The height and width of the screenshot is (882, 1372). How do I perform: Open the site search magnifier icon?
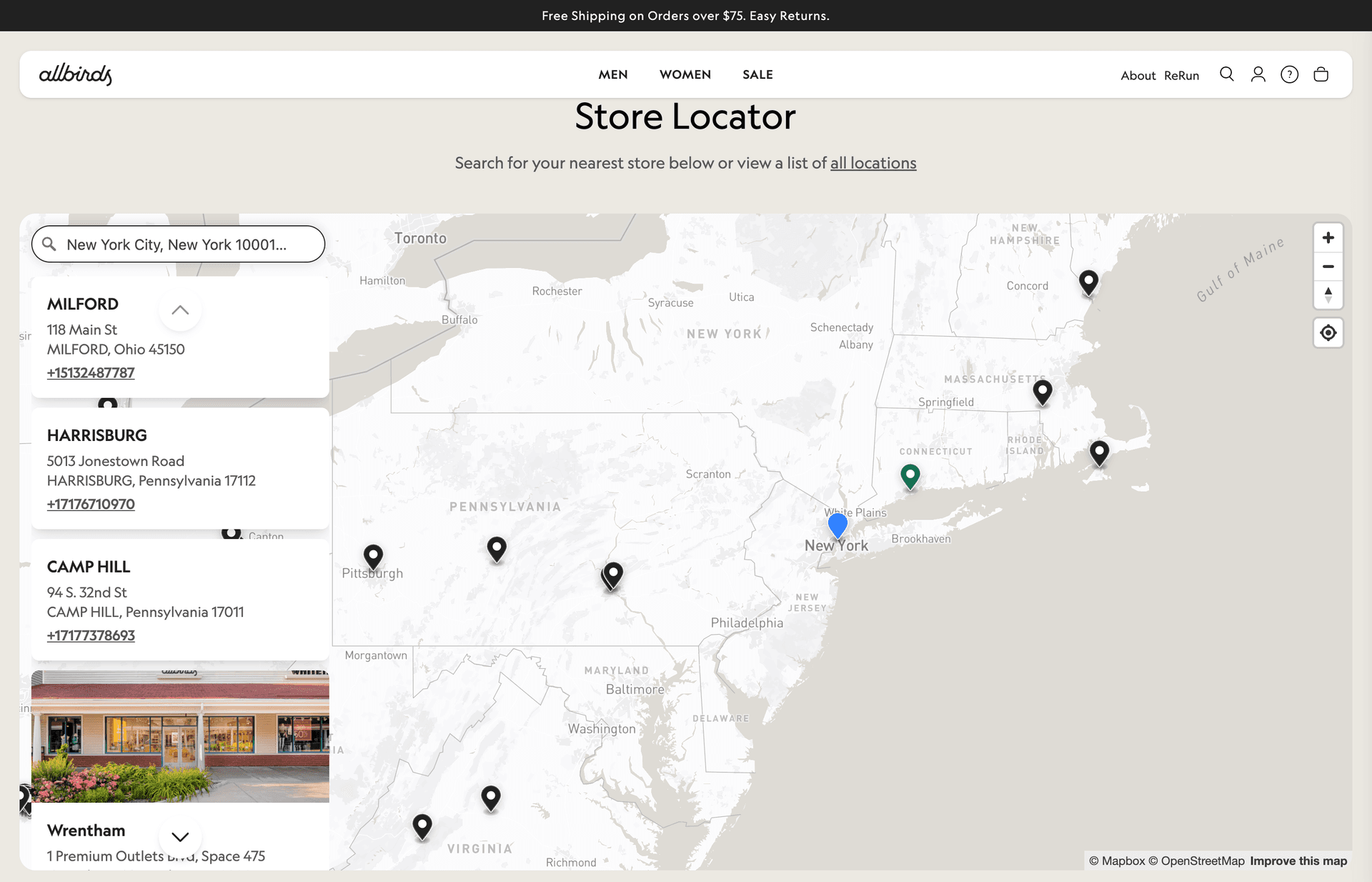pyautogui.click(x=1226, y=74)
